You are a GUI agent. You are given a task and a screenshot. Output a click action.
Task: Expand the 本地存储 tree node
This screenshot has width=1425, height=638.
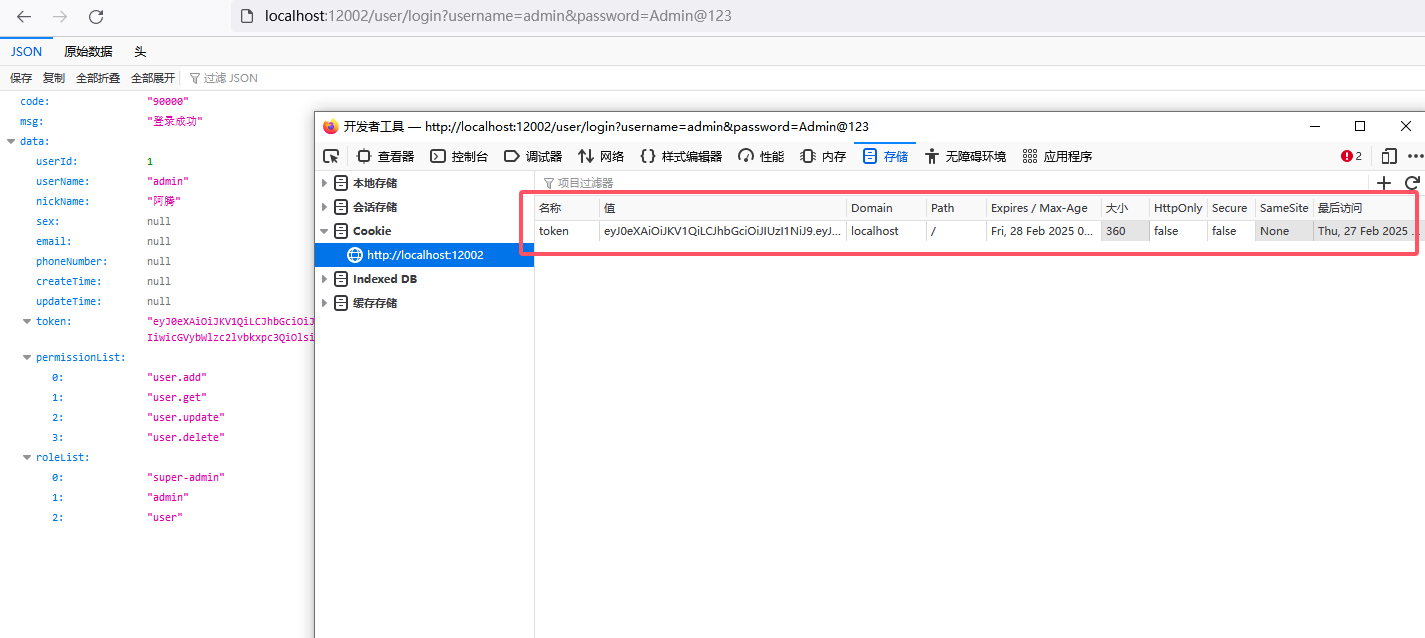click(324, 183)
